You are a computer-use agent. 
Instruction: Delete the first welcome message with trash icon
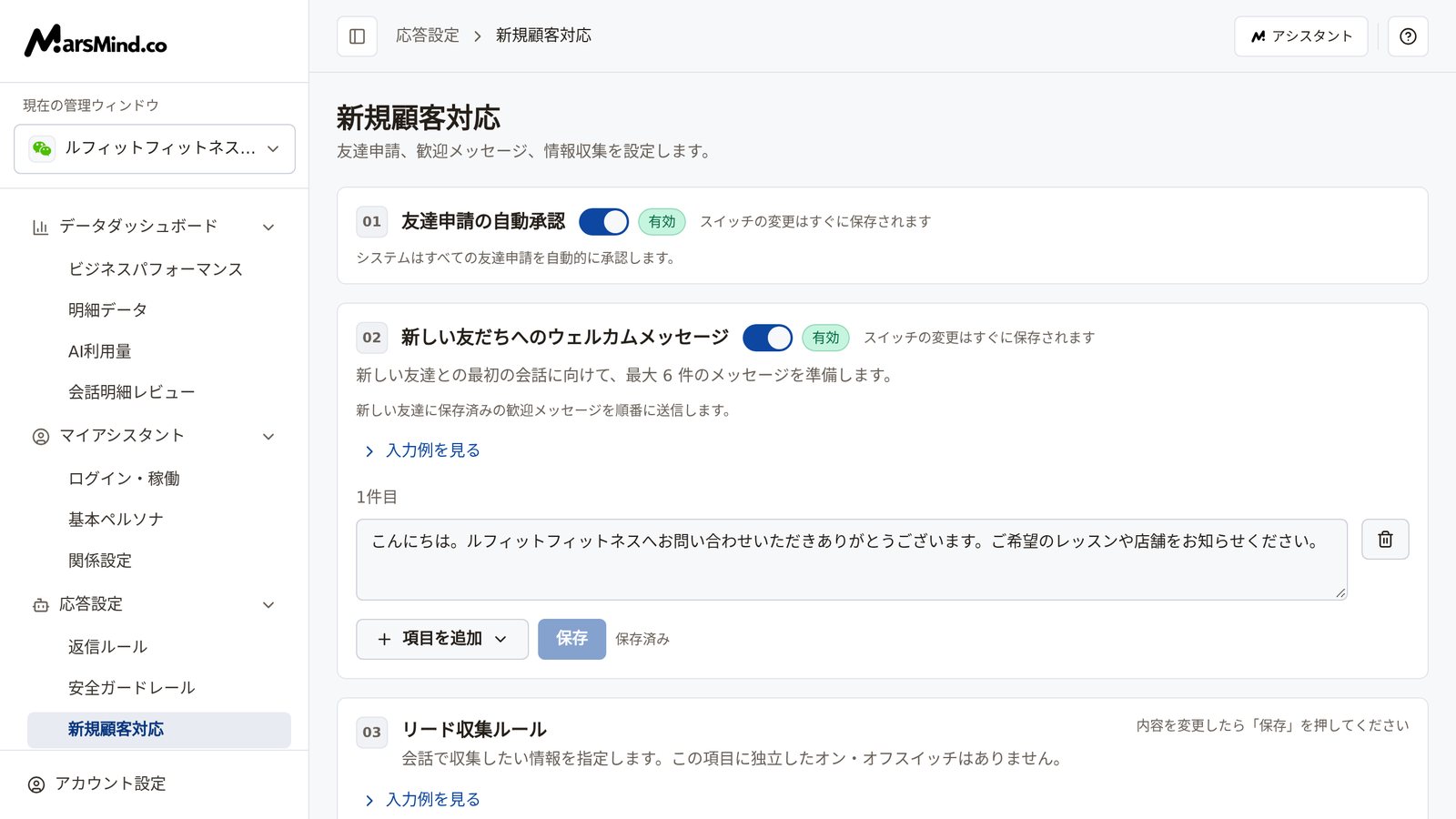point(1385,540)
